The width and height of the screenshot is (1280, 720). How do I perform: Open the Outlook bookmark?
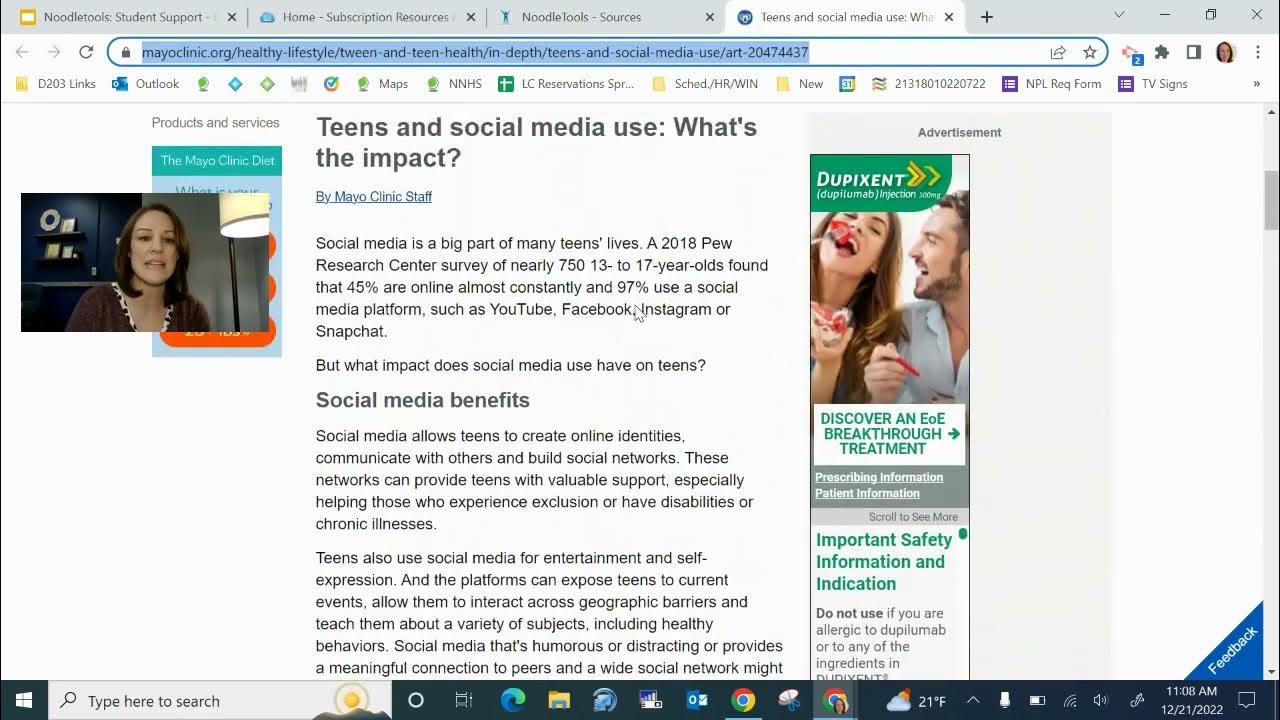[x=146, y=84]
